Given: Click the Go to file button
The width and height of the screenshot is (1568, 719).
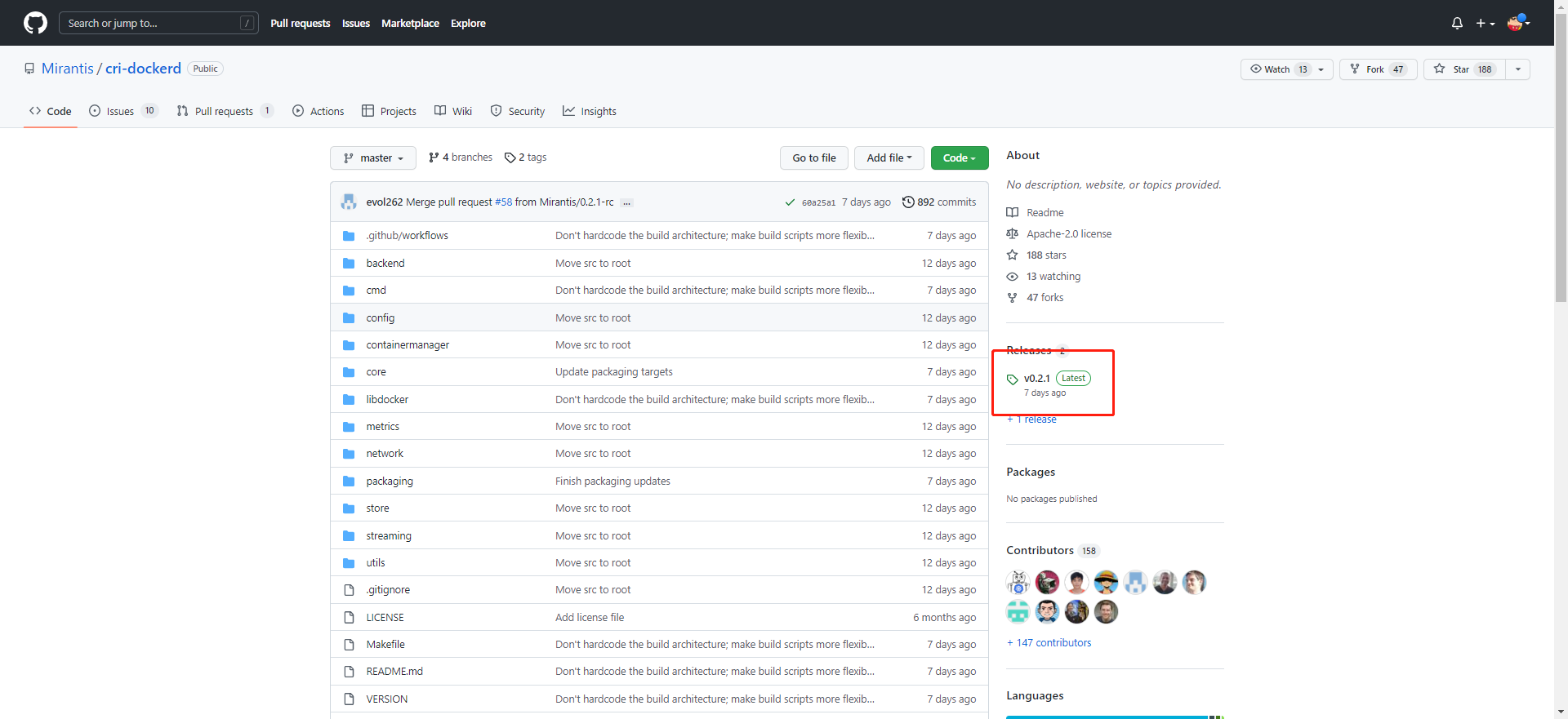Looking at the screenshot, I should (x=814, y=158).
